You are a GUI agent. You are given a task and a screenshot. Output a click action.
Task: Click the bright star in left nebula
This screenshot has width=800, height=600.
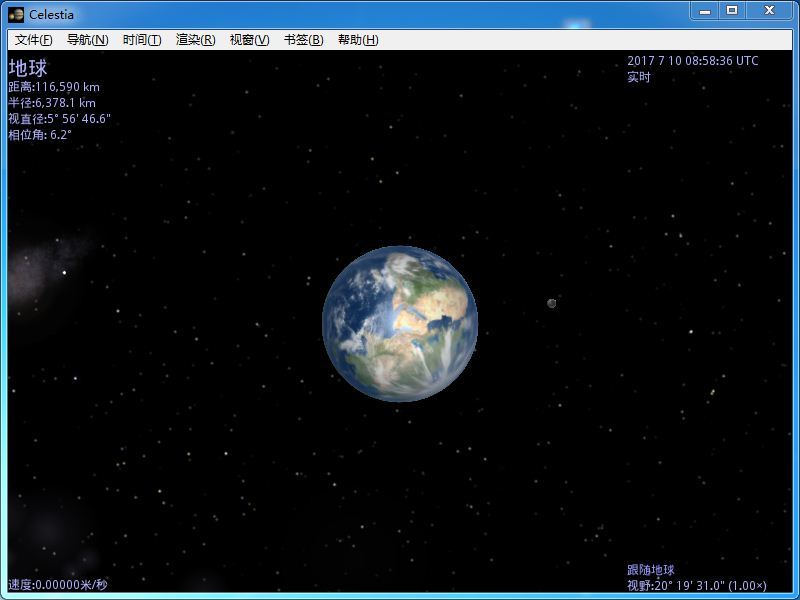pyautogui.click(x=64, y=272)
